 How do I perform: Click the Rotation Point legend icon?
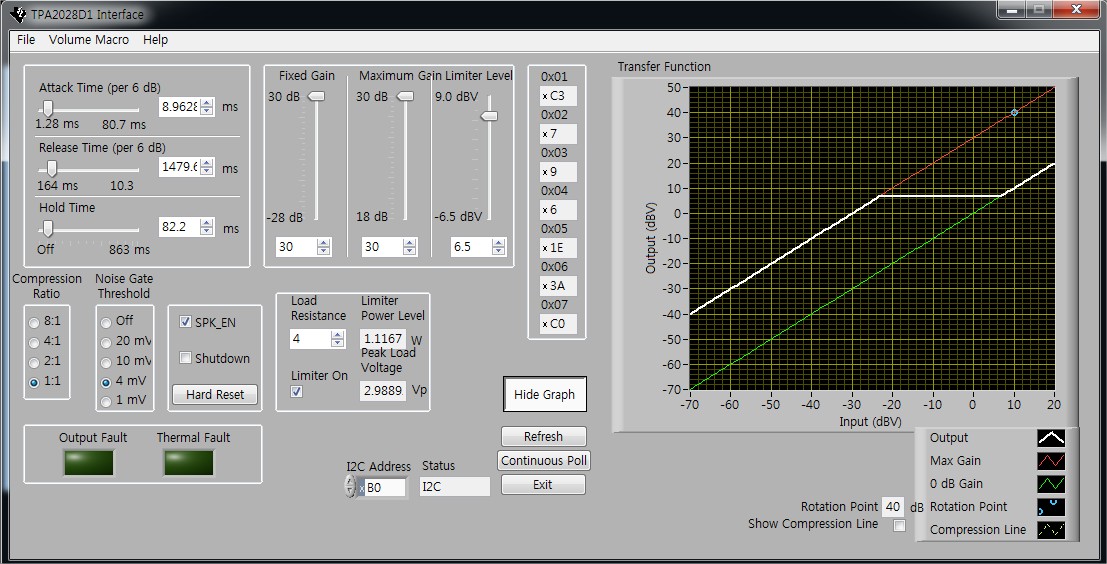pyautogui.click(x=1051, y=507)
